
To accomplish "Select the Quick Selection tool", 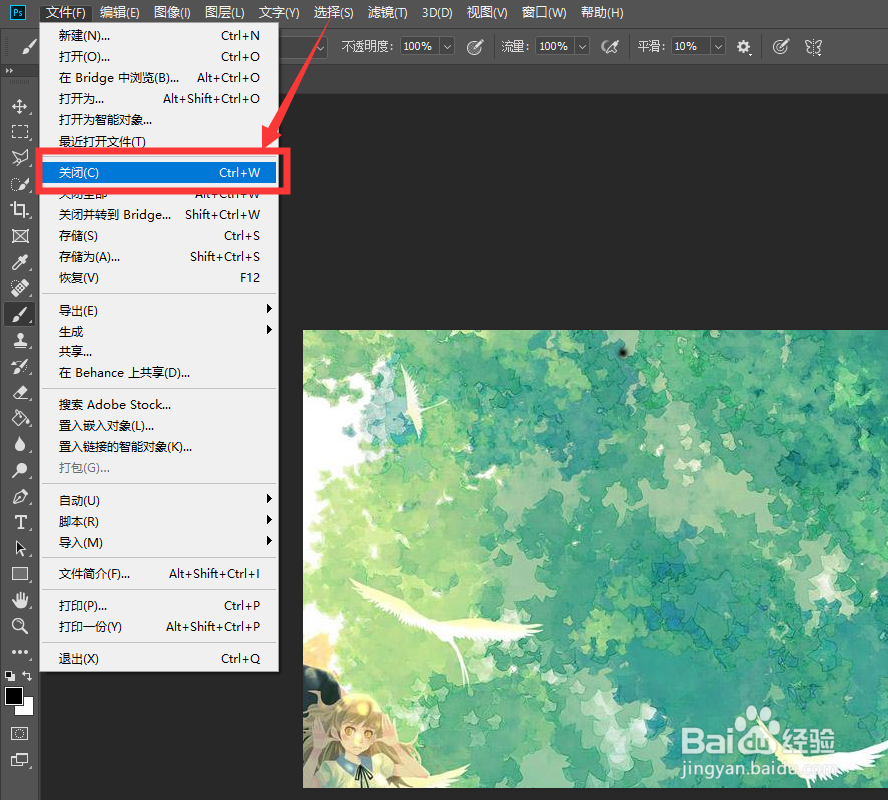I will click(x=20, y=184).
